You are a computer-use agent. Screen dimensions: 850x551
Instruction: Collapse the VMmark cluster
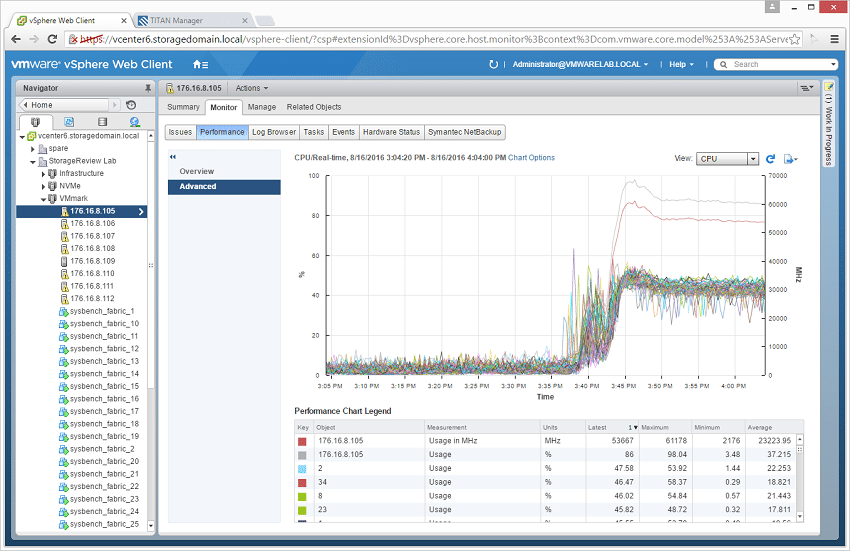pos(43,199)
